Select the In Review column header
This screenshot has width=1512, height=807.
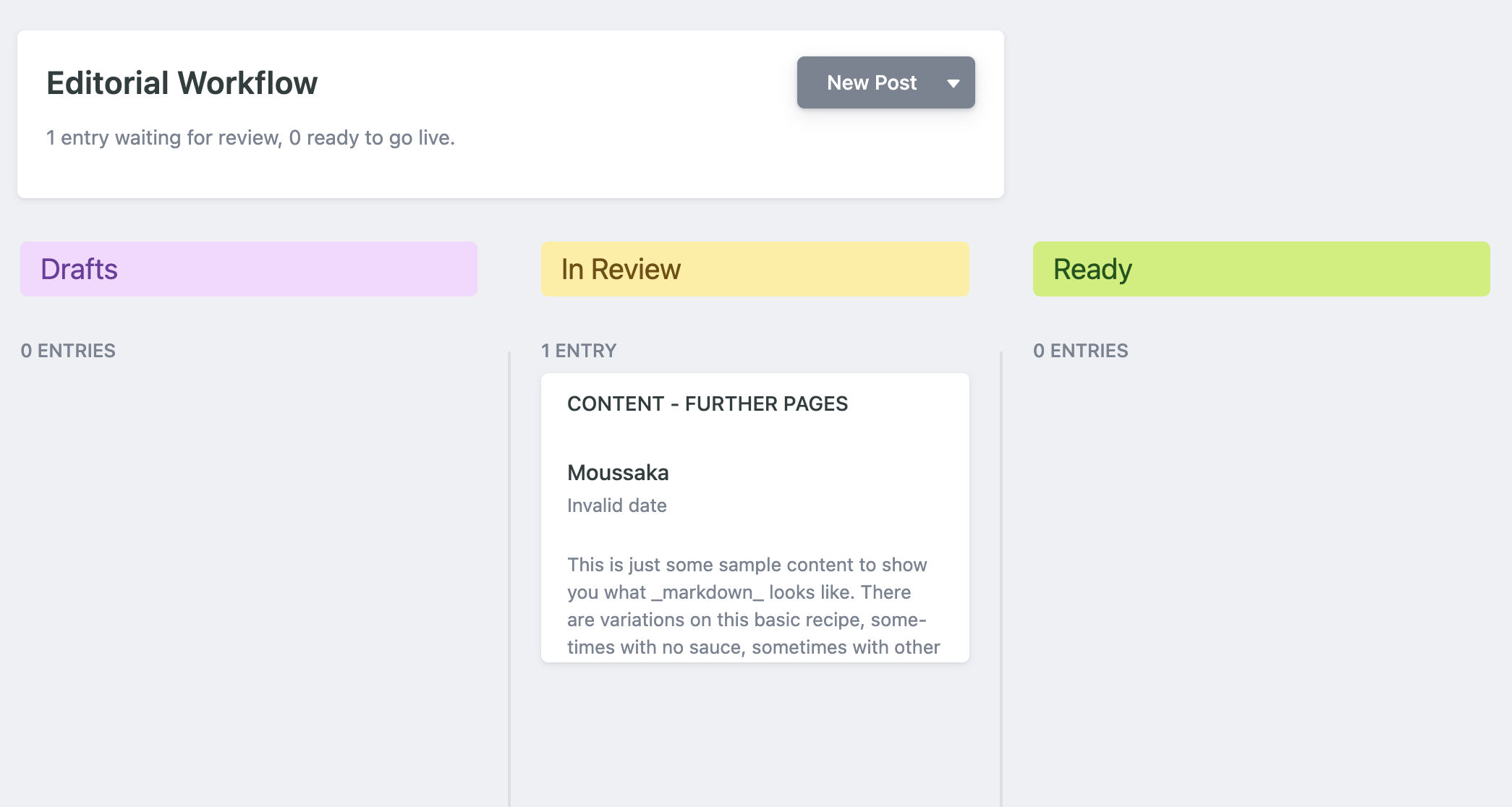point(755,269)
